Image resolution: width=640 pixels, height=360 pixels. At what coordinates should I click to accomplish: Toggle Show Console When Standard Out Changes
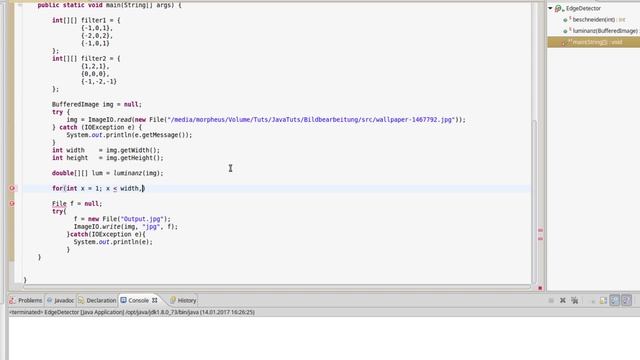point(615,300)
